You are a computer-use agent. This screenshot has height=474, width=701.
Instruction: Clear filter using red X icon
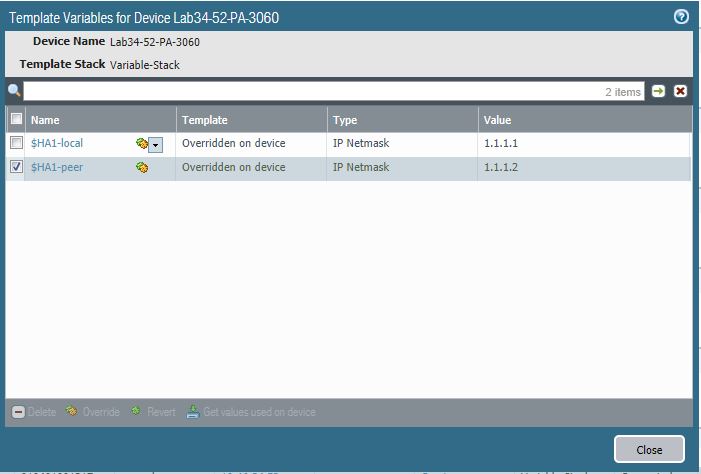(x=680, y=91)
